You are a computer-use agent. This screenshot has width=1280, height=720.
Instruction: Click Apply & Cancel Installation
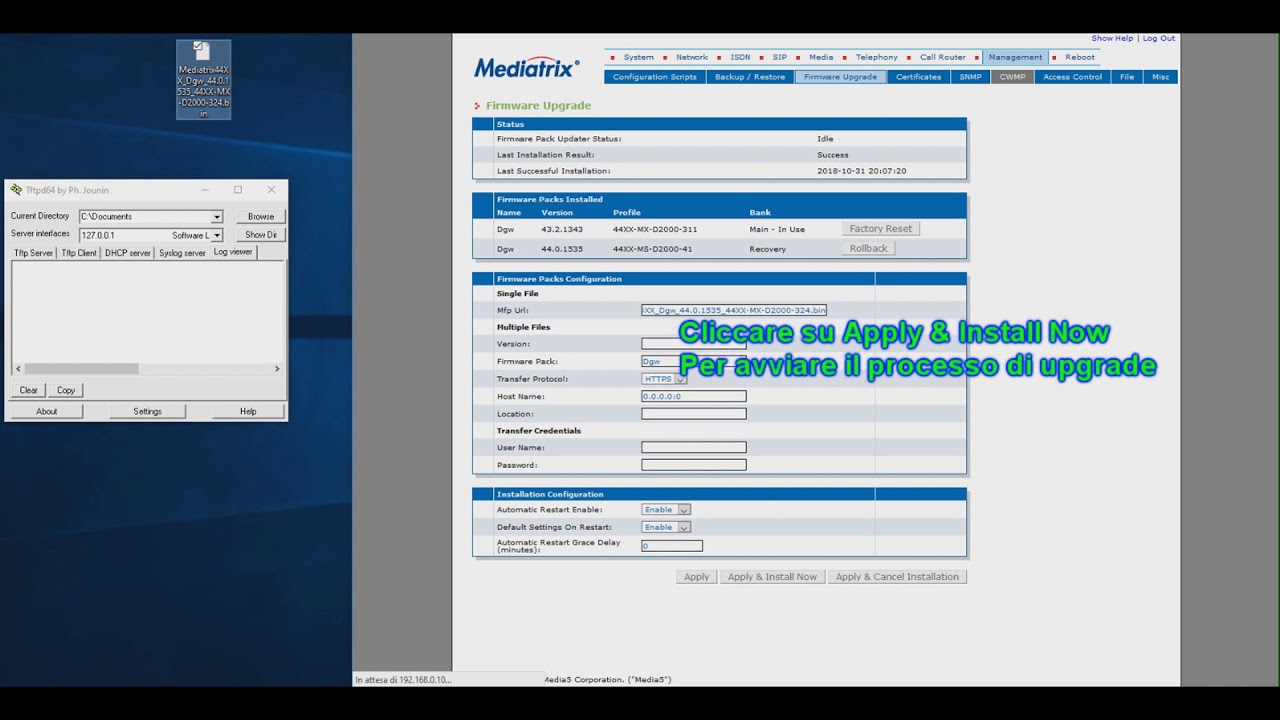(x=897, y=577)
